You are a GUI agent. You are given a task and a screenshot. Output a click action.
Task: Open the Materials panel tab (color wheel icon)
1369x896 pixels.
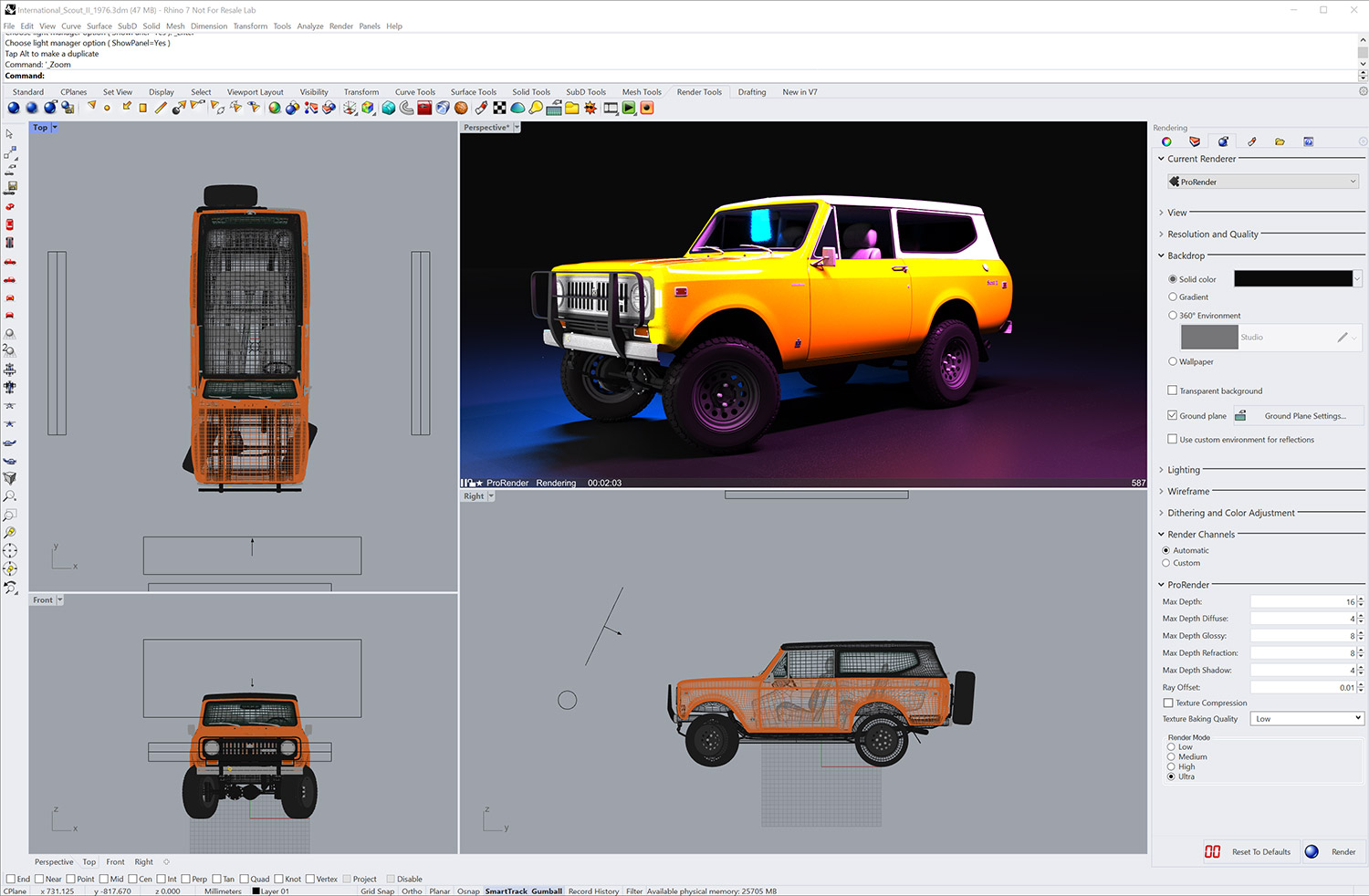1166,141
